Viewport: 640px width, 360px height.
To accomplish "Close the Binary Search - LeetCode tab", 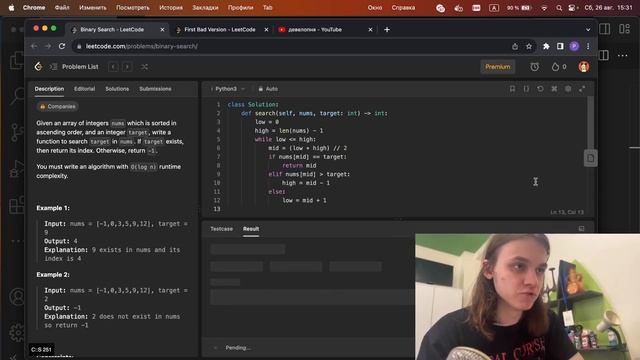I will pos(162,30).
